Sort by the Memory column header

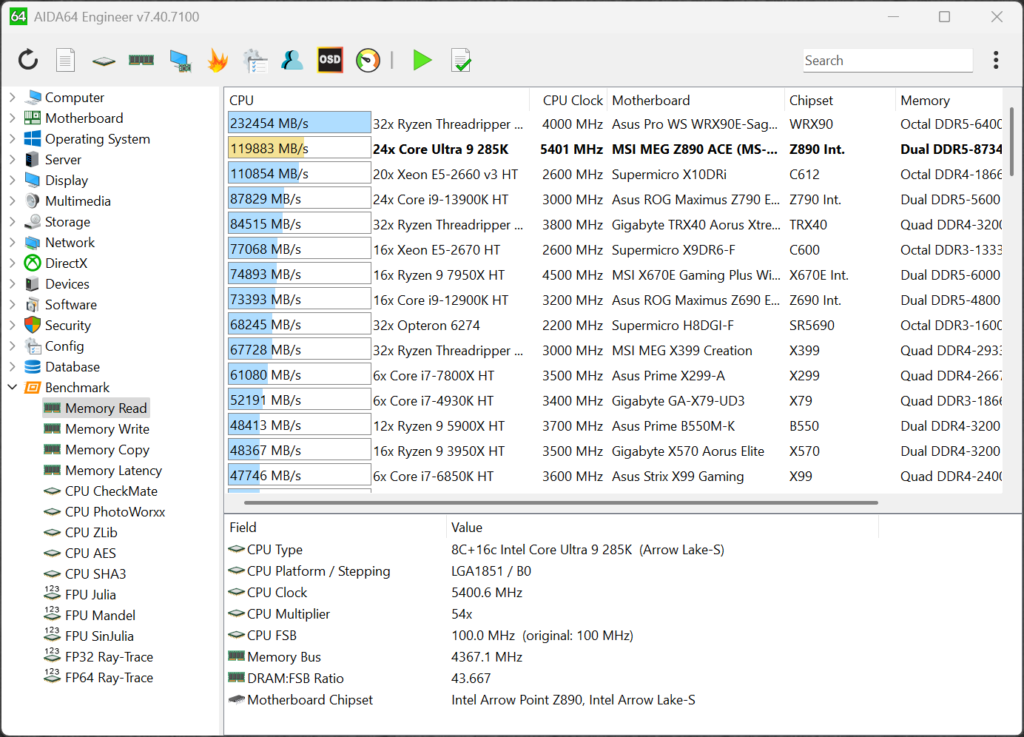949,100
